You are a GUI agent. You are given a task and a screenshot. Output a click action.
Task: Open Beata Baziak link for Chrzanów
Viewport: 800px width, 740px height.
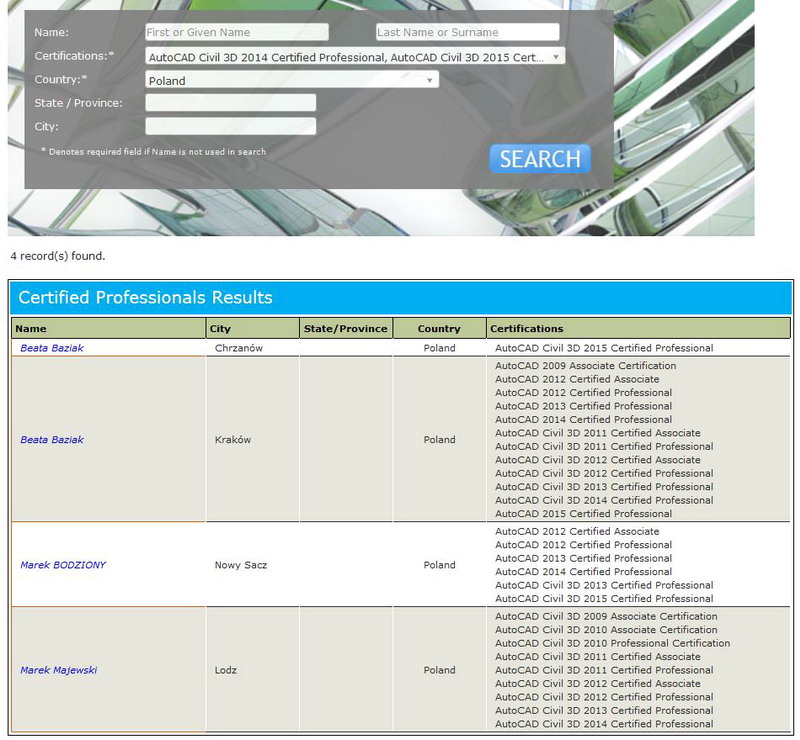click(52, 348)
